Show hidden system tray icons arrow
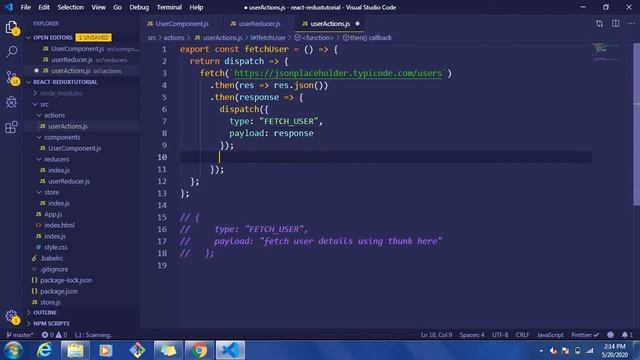Viewport: 640px width, 360px height. [x=541, y=351]
